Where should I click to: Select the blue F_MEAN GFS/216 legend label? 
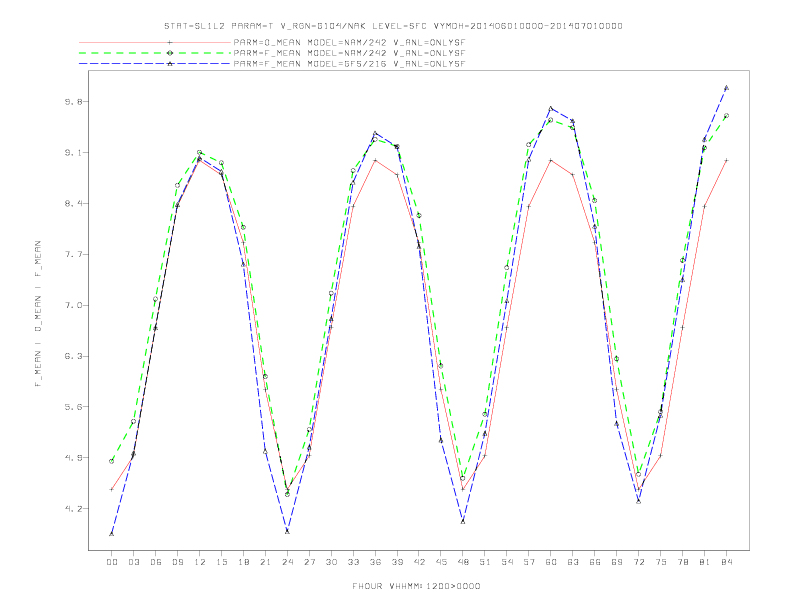[x=350, y=64]
